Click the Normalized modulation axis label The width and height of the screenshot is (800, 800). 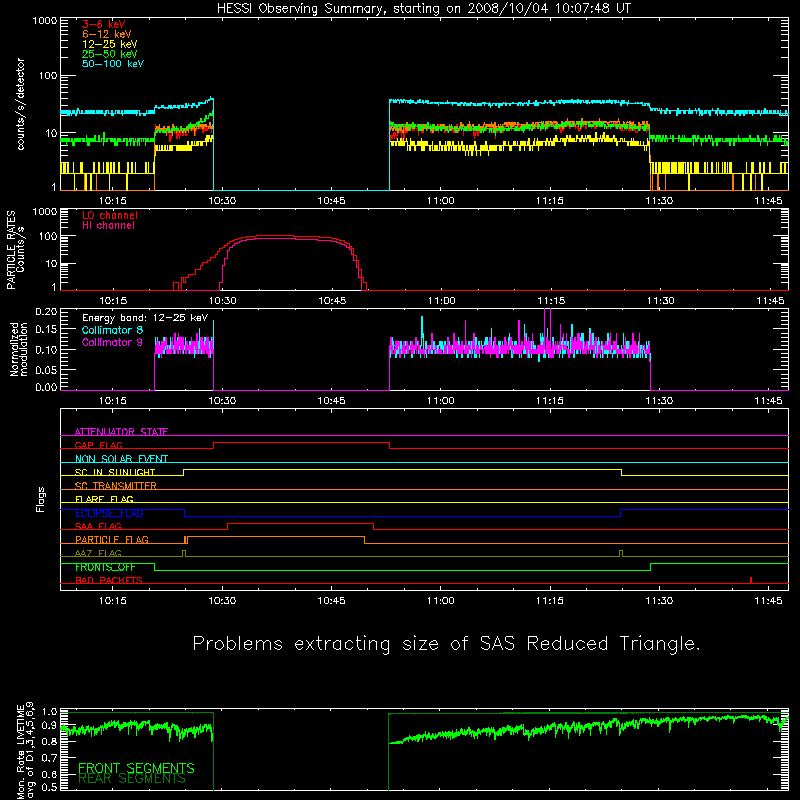click(x=19, y=349)
